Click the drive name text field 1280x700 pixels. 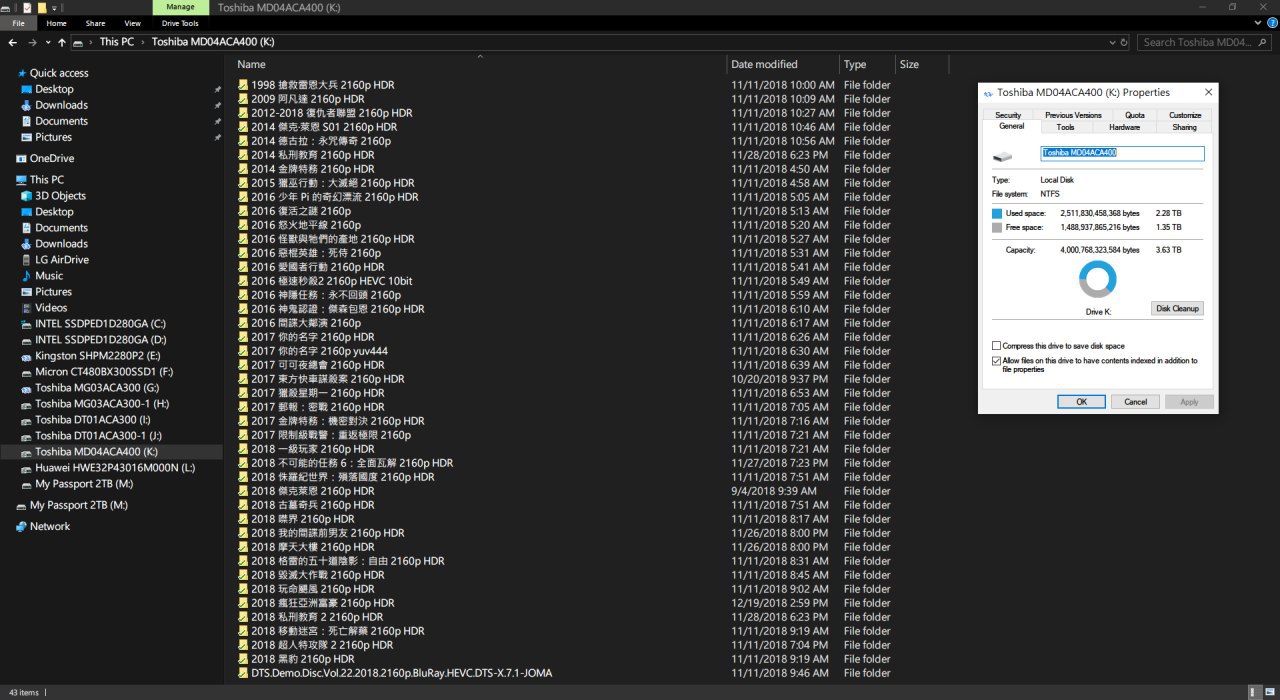point(1122,153)
